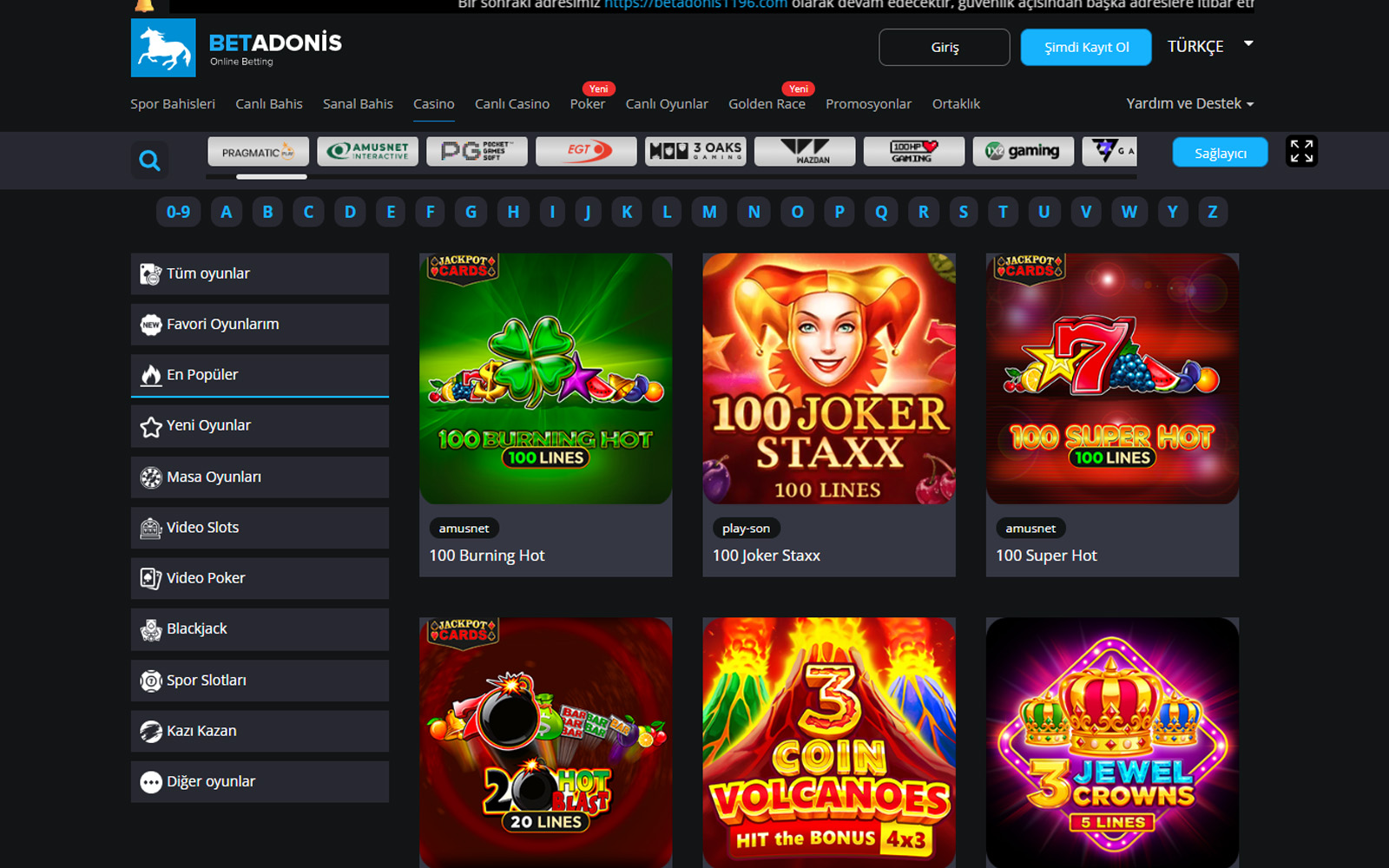Screen dimensions: 1389x868
Task: Pick the 3 Oaks Gaming provider
Action: click(695, 152)
